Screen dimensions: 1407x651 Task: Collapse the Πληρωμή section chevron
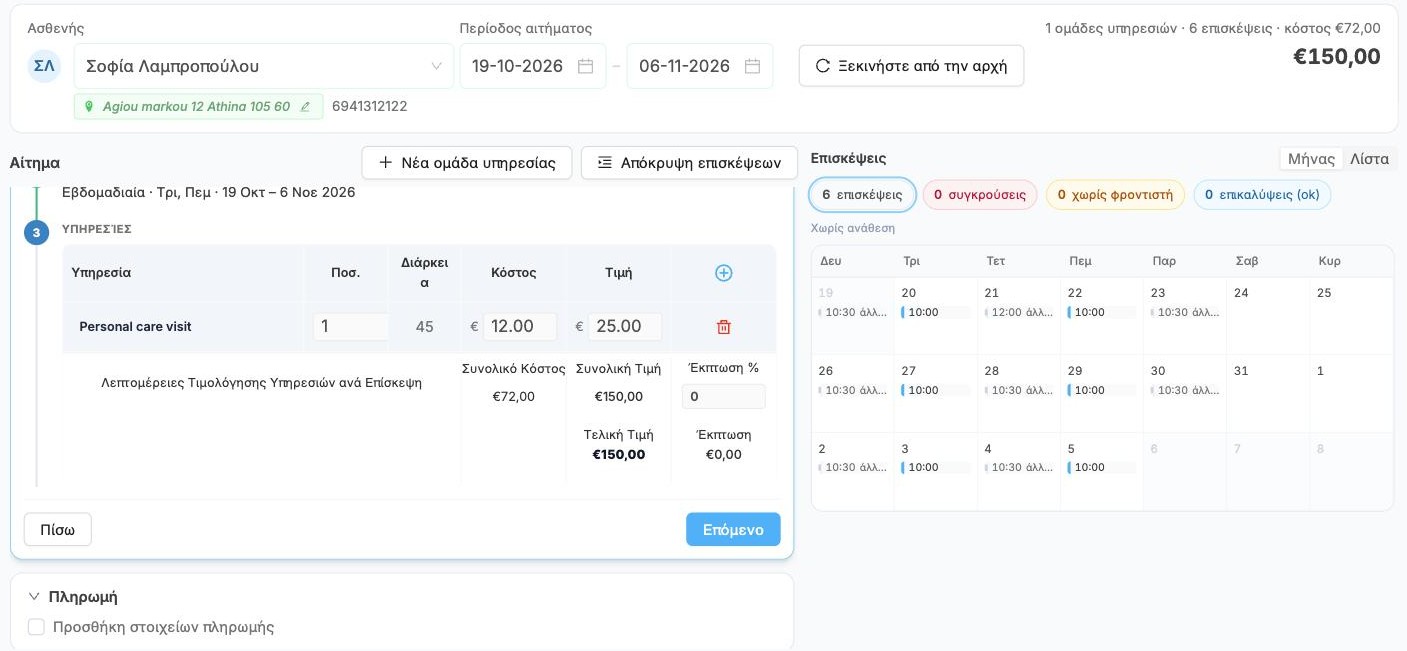34,597
